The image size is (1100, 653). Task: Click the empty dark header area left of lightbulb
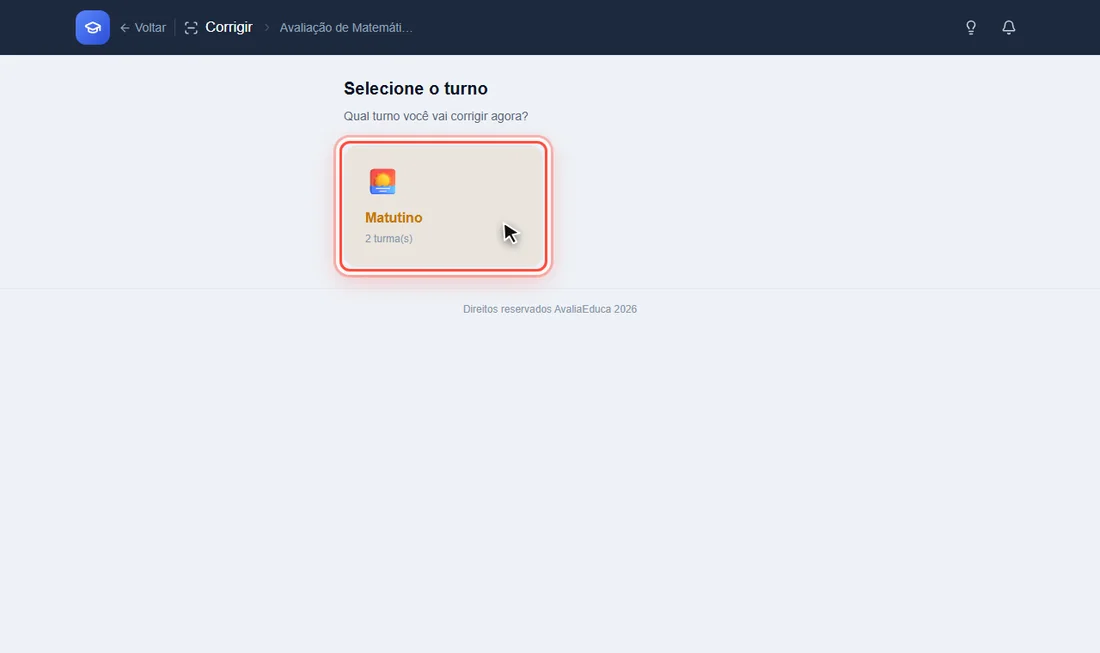(688, 27)
